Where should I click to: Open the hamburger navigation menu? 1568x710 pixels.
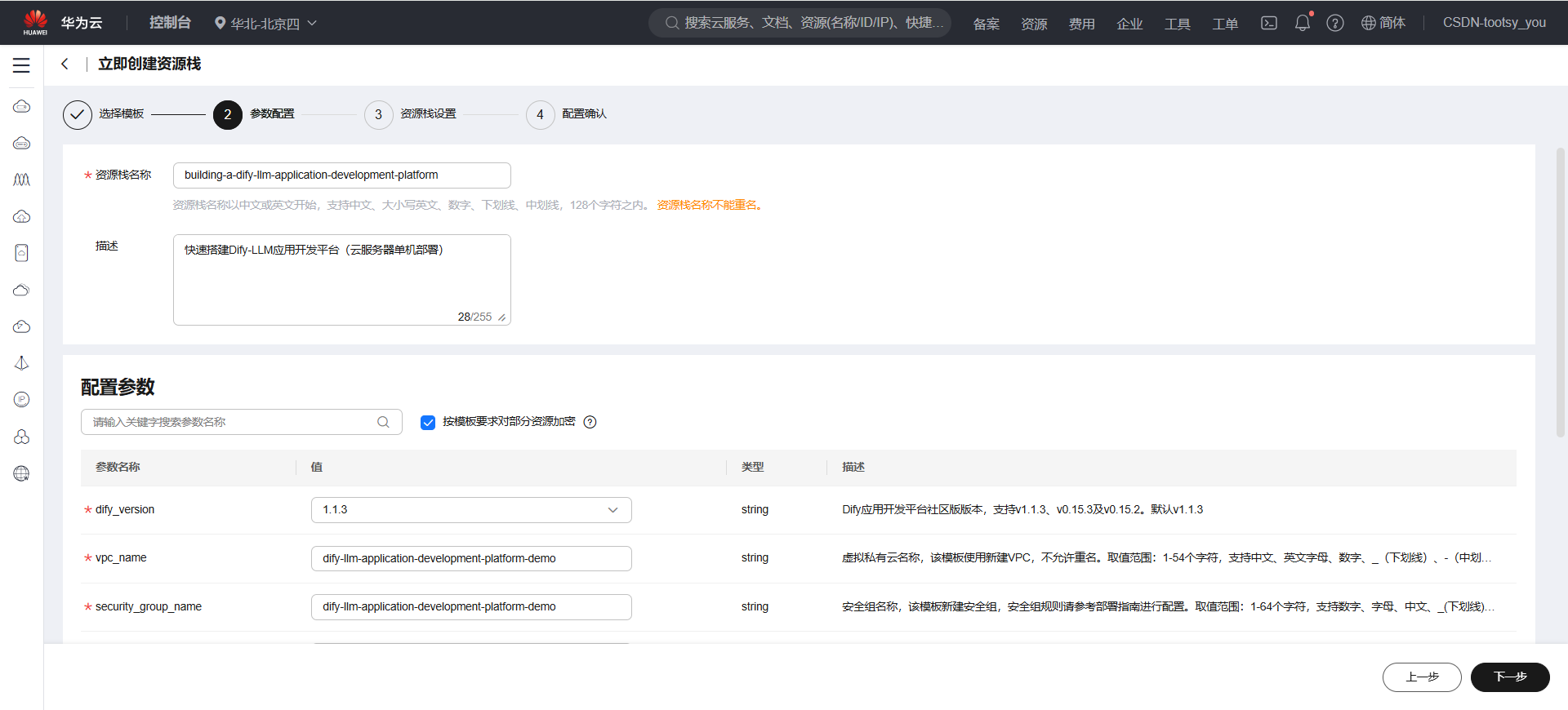click(21, 65)
